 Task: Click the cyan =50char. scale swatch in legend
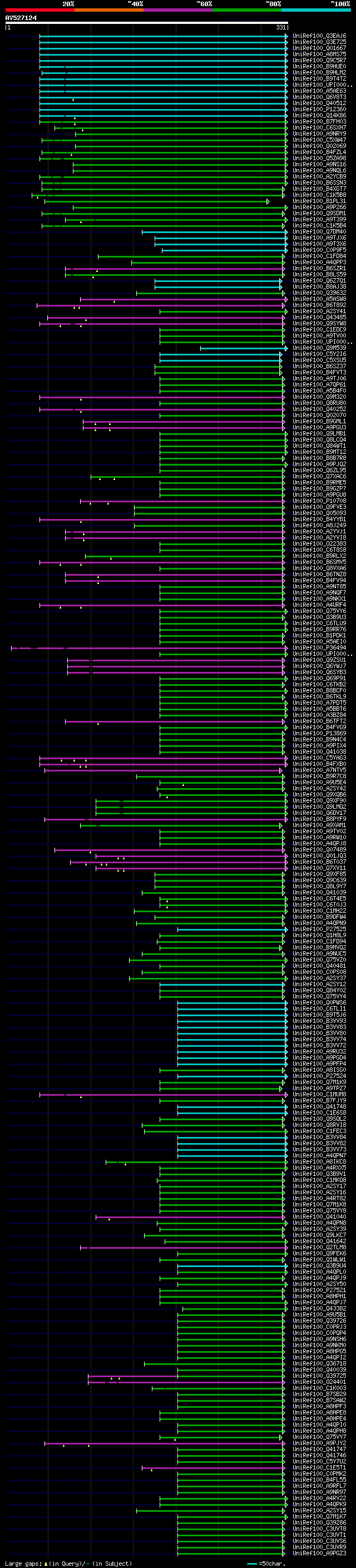(252, 1563)
